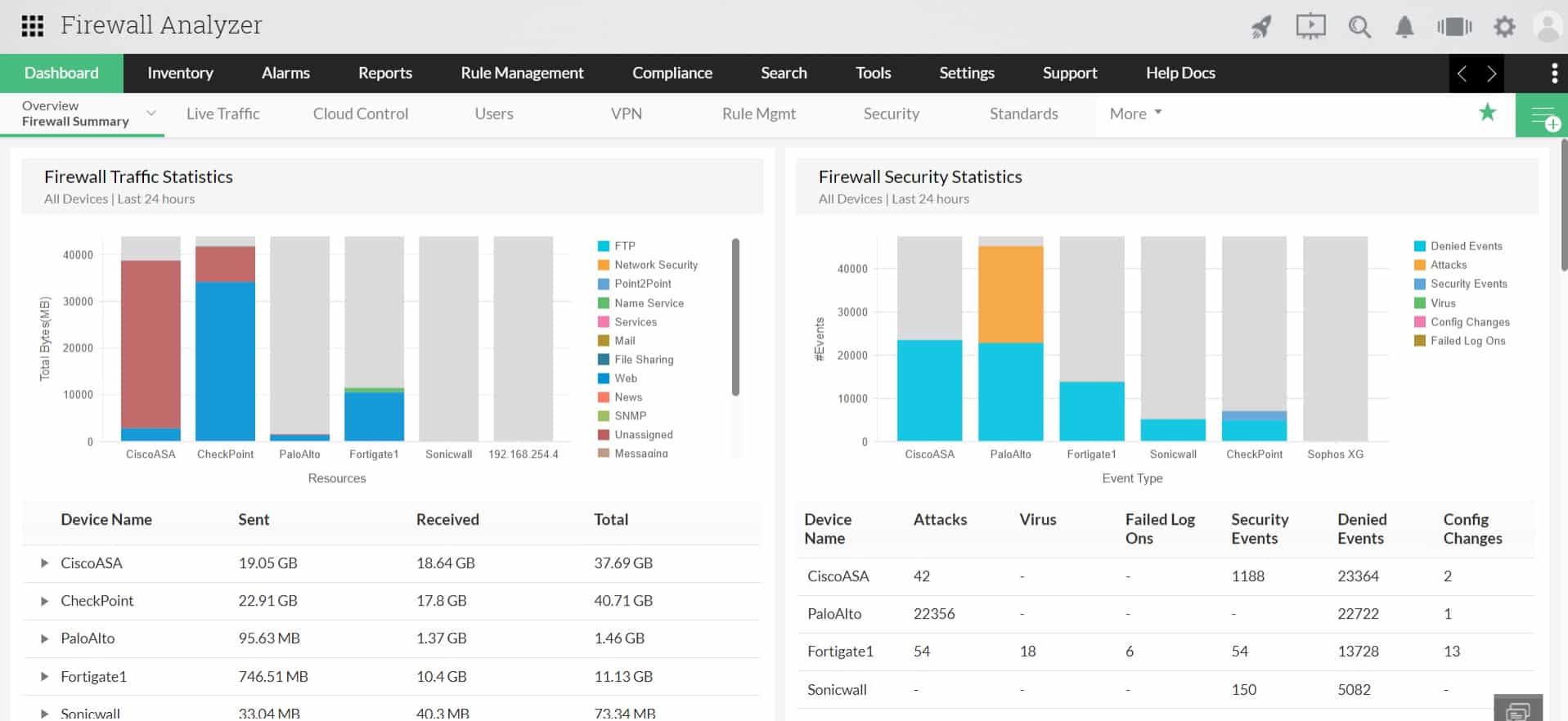Sort by the Received column header
1568x721 pixels.
(447, 520)
